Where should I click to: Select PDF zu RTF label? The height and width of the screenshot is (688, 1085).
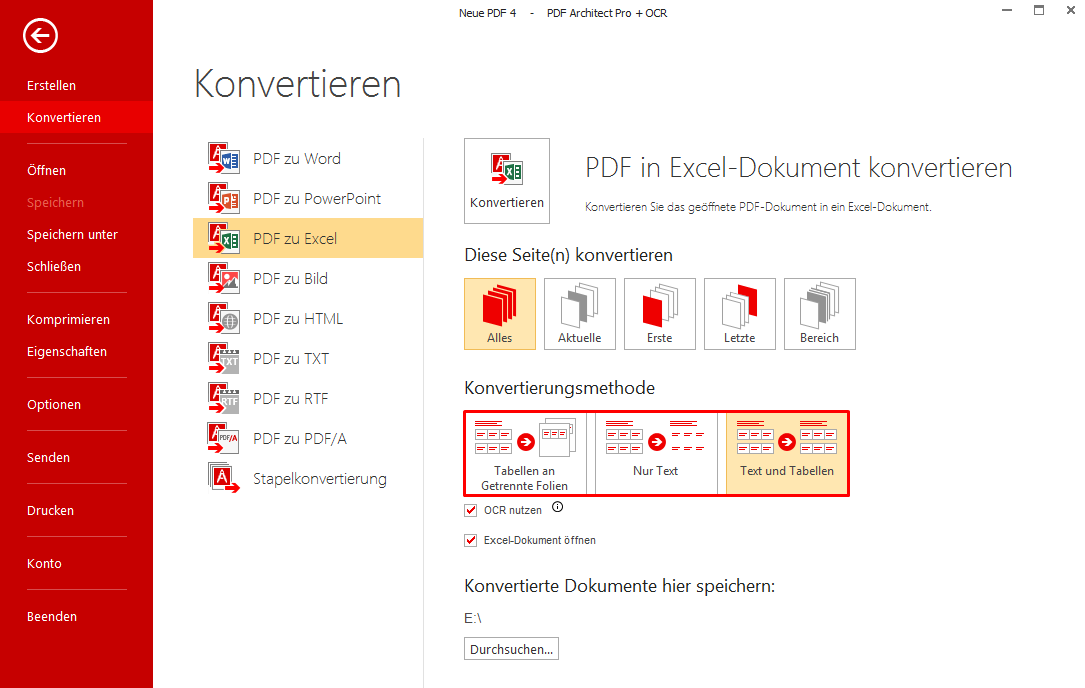[x=291, y=399]
